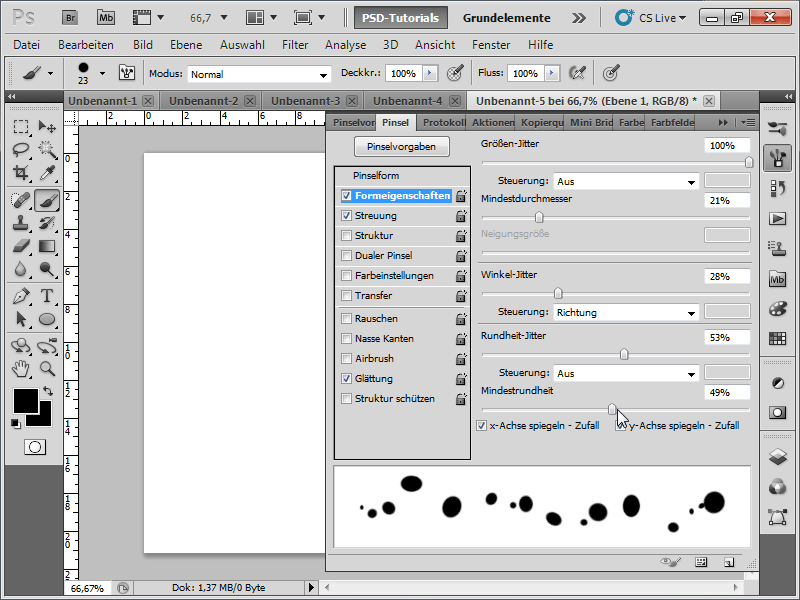Open the Deckkr. opacity slider arrow

(430, 73)
